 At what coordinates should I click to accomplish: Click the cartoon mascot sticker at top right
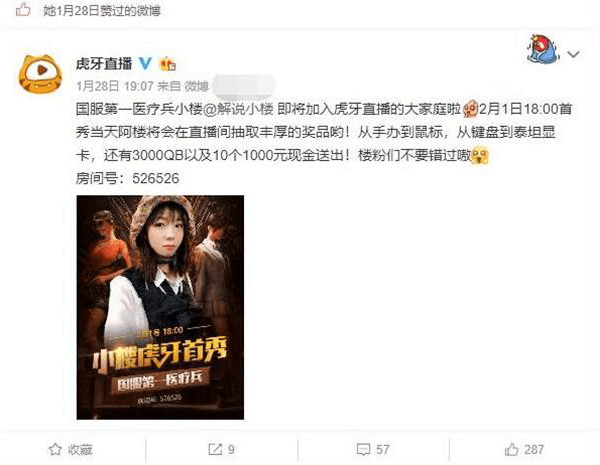[x=543, y=49]
